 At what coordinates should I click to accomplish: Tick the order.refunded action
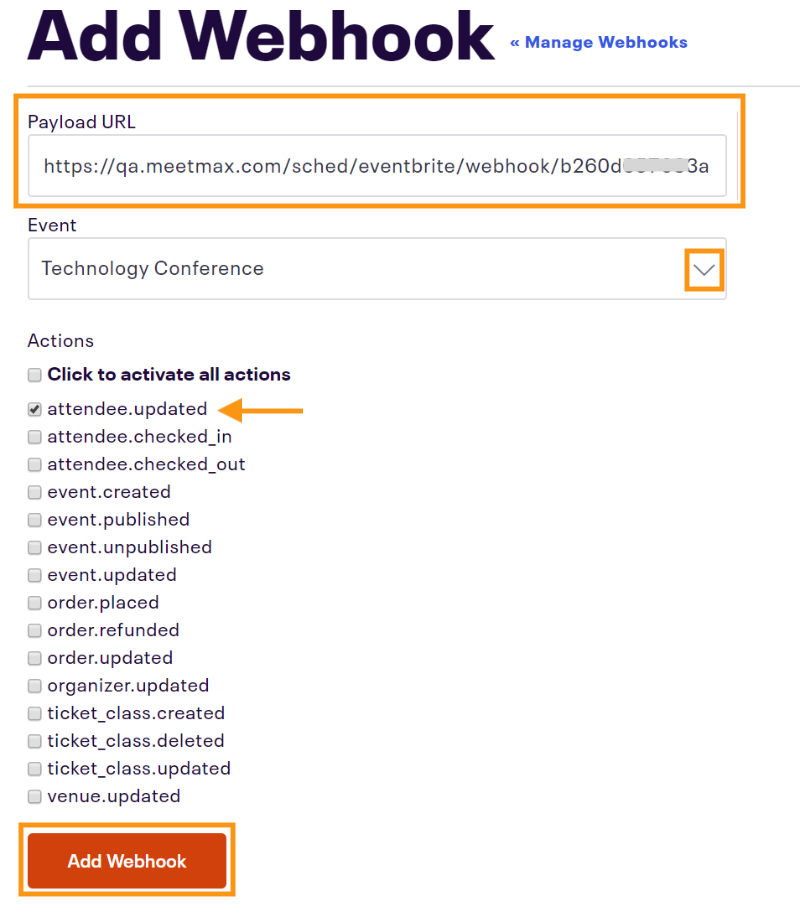click(x=35, y=631)
